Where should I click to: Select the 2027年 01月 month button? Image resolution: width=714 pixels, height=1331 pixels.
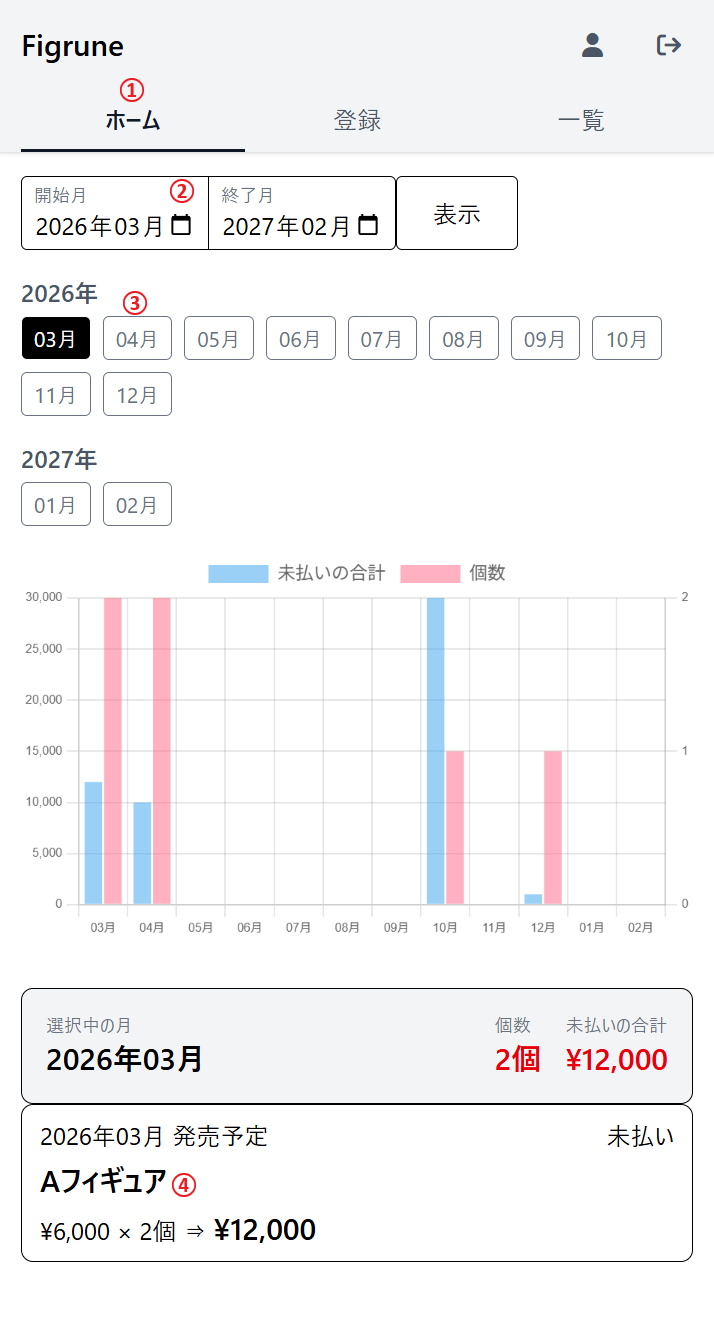(x=56, y=504)
